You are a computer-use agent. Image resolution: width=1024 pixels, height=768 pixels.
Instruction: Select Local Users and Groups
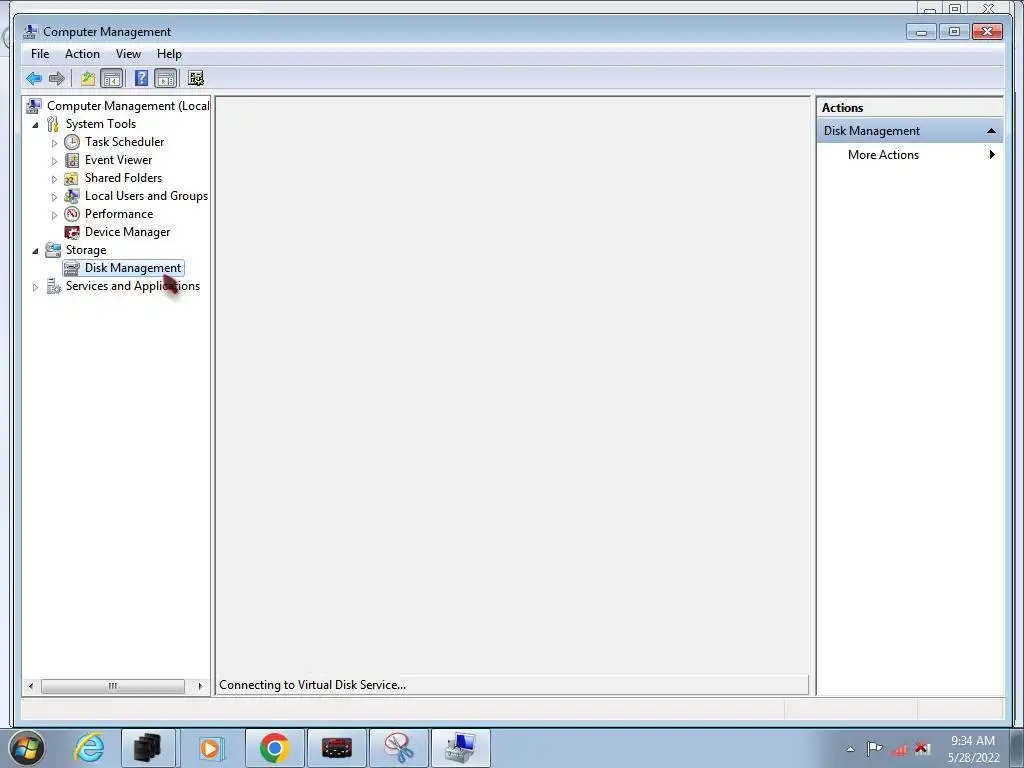click(146, 196)
